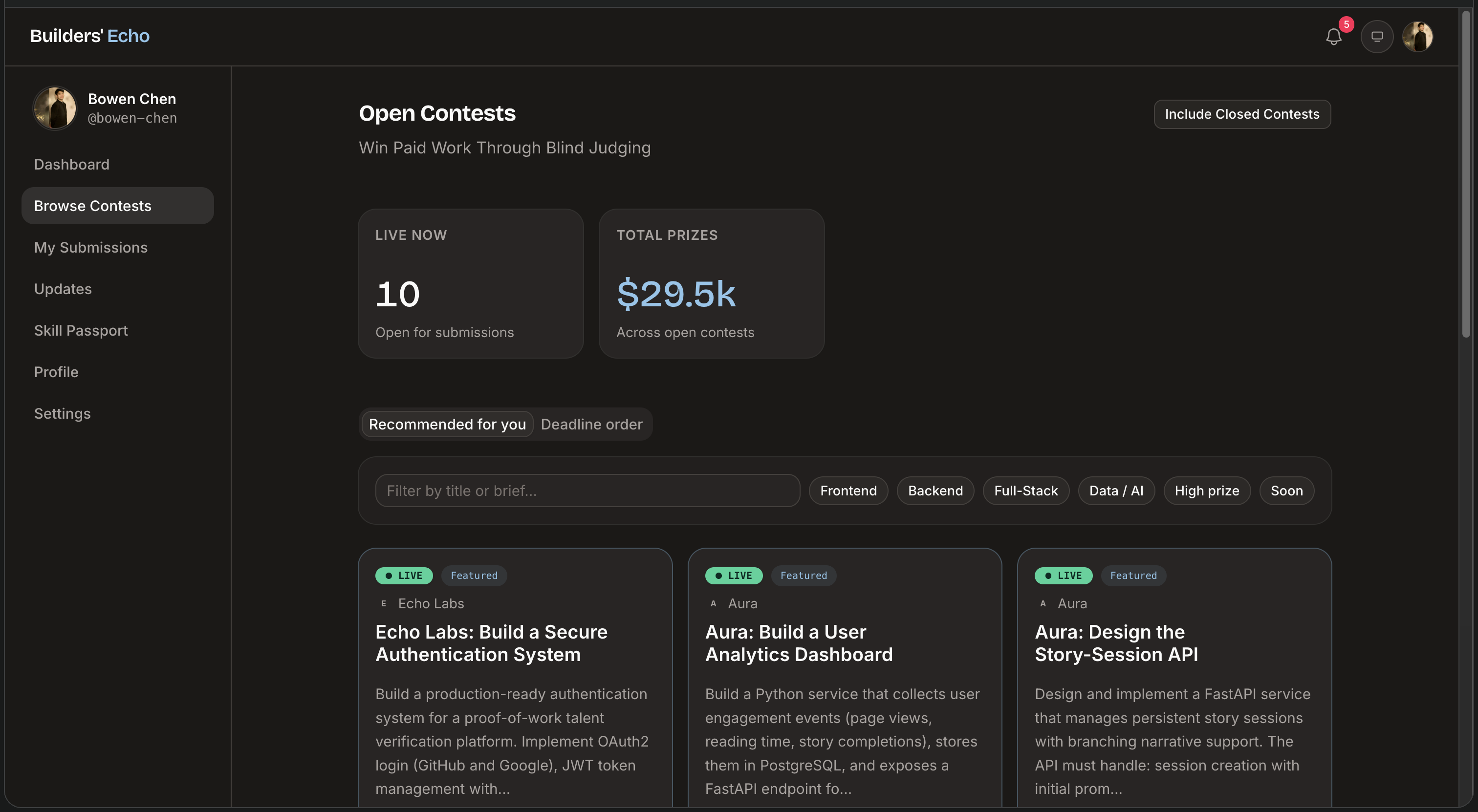Click the Aura icon on Story-Session API card
Screen dimensions: 1478x812
point(1043,604)
